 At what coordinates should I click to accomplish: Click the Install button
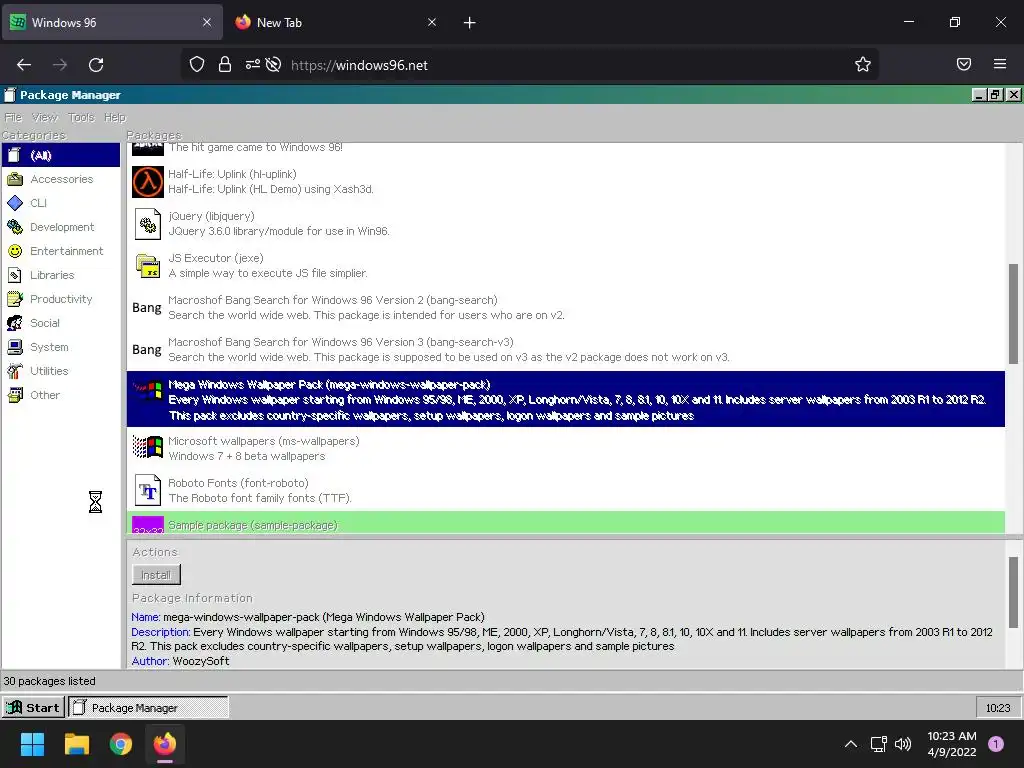click(x=156, y=575)
